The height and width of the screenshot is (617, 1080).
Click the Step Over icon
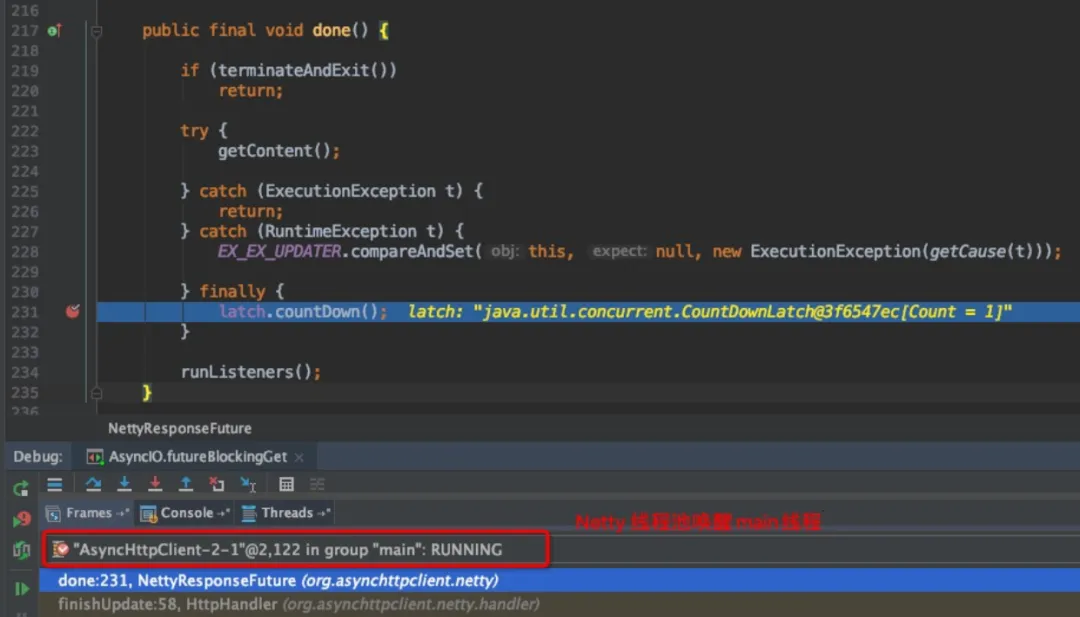point(93,484)
